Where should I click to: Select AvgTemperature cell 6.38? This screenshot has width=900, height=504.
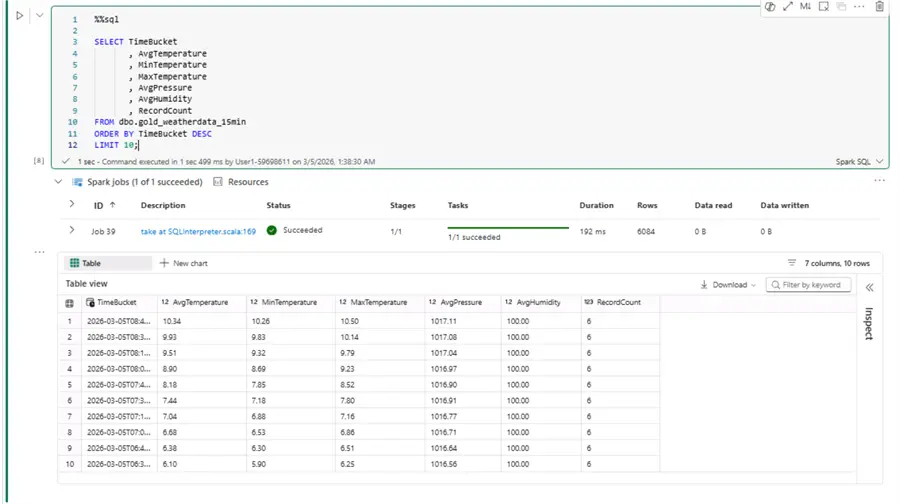(x=202, y=448)
